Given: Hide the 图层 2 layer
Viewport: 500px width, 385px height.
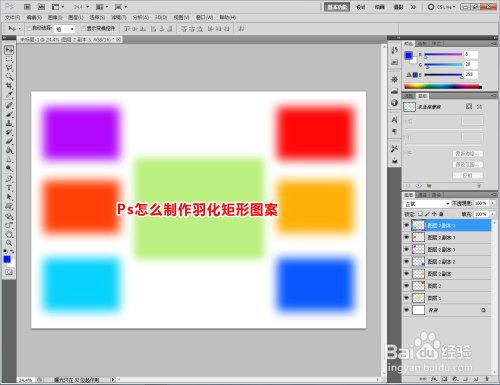Looking at the screenshot, I should pyautogui.click(x=406, y=285).
